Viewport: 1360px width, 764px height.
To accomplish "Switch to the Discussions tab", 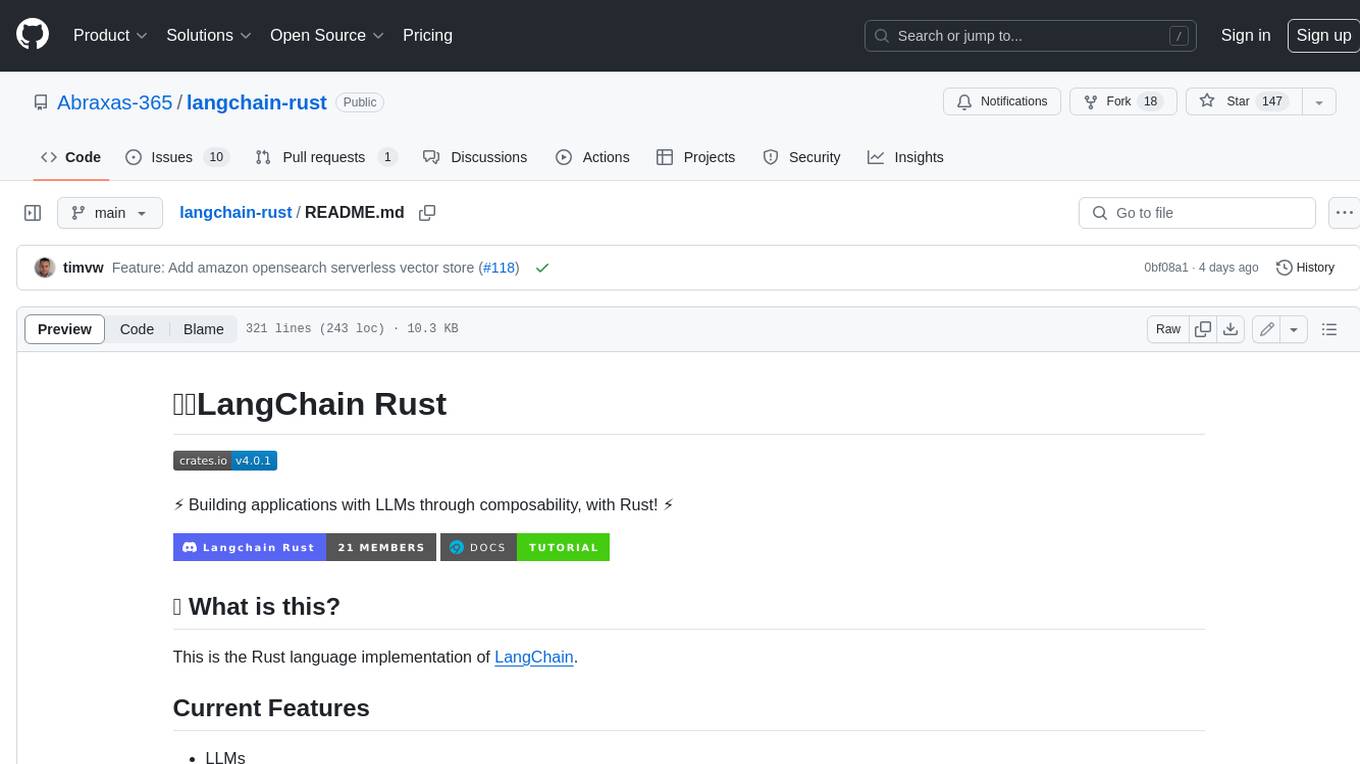I will tap(475, 157).
